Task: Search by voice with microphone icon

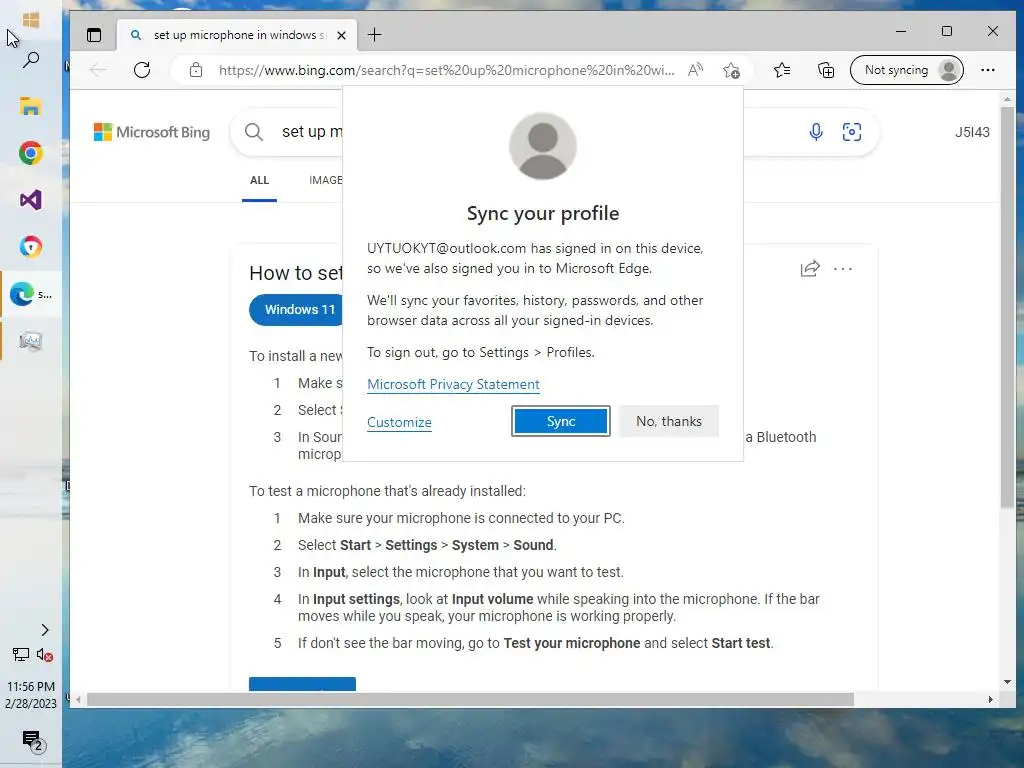Action: (816, 132)
